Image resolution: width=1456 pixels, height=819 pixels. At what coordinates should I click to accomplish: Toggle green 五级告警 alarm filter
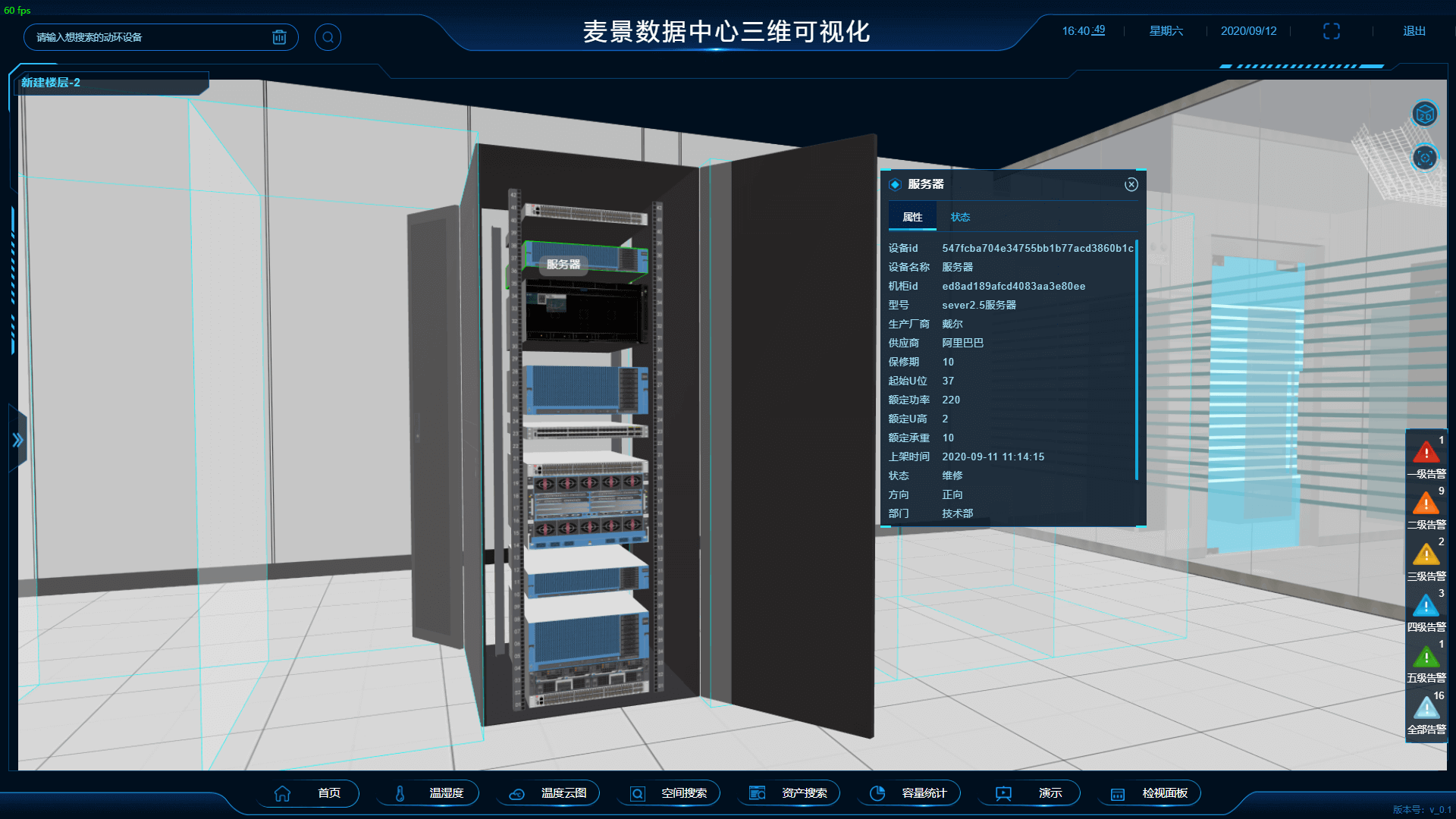click(x=1426, y=657)
